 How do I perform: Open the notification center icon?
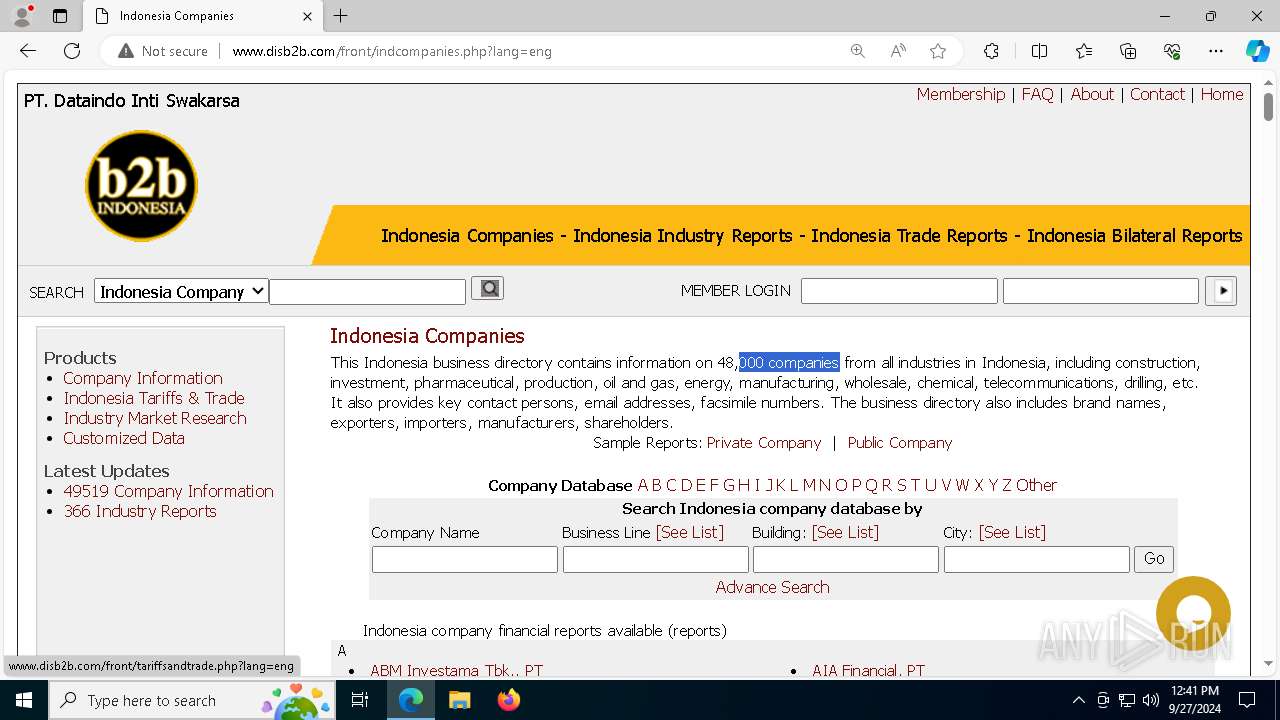click(x=1247, y=700)
